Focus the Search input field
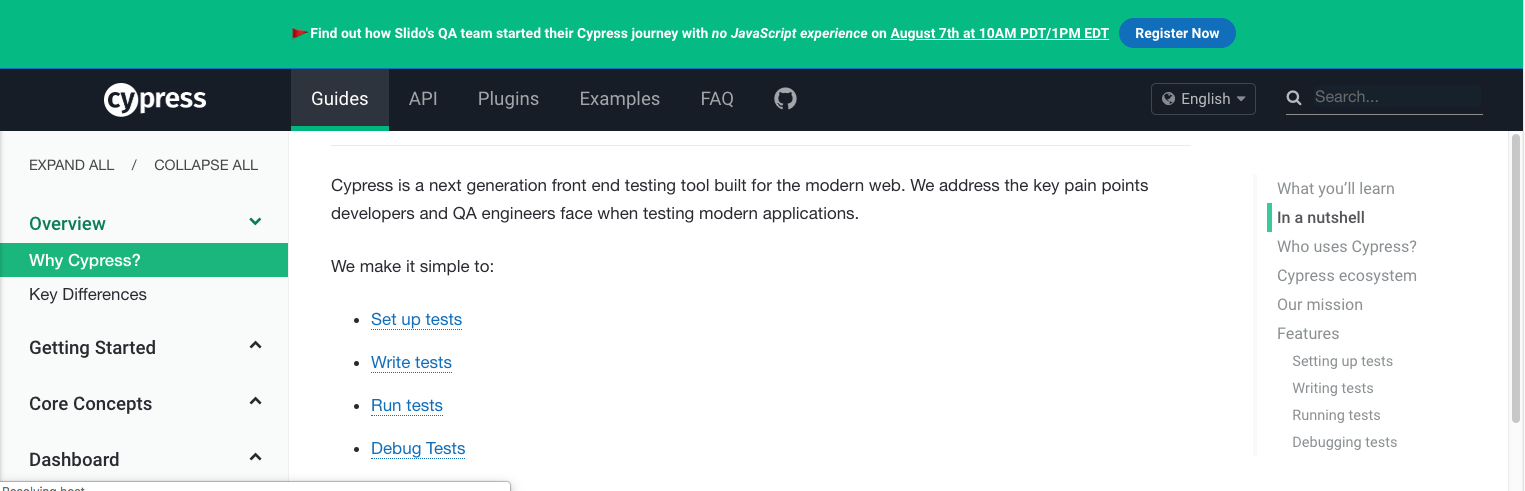 pyautogui.click(x=1397, y=97)
